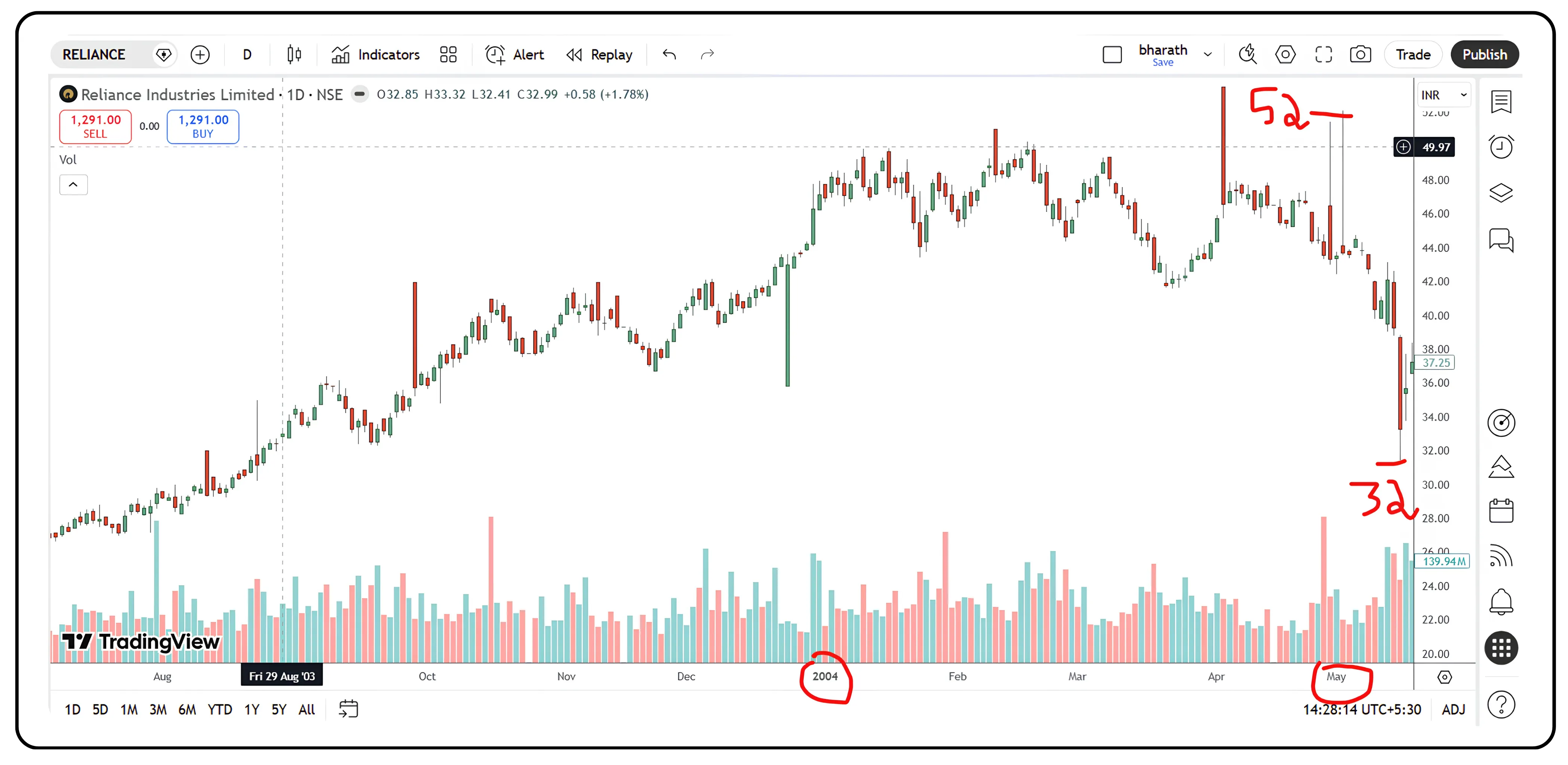1568x765 pixels.
Task: Click the 49.97 crosshair price label
Action: (1435, 147)
